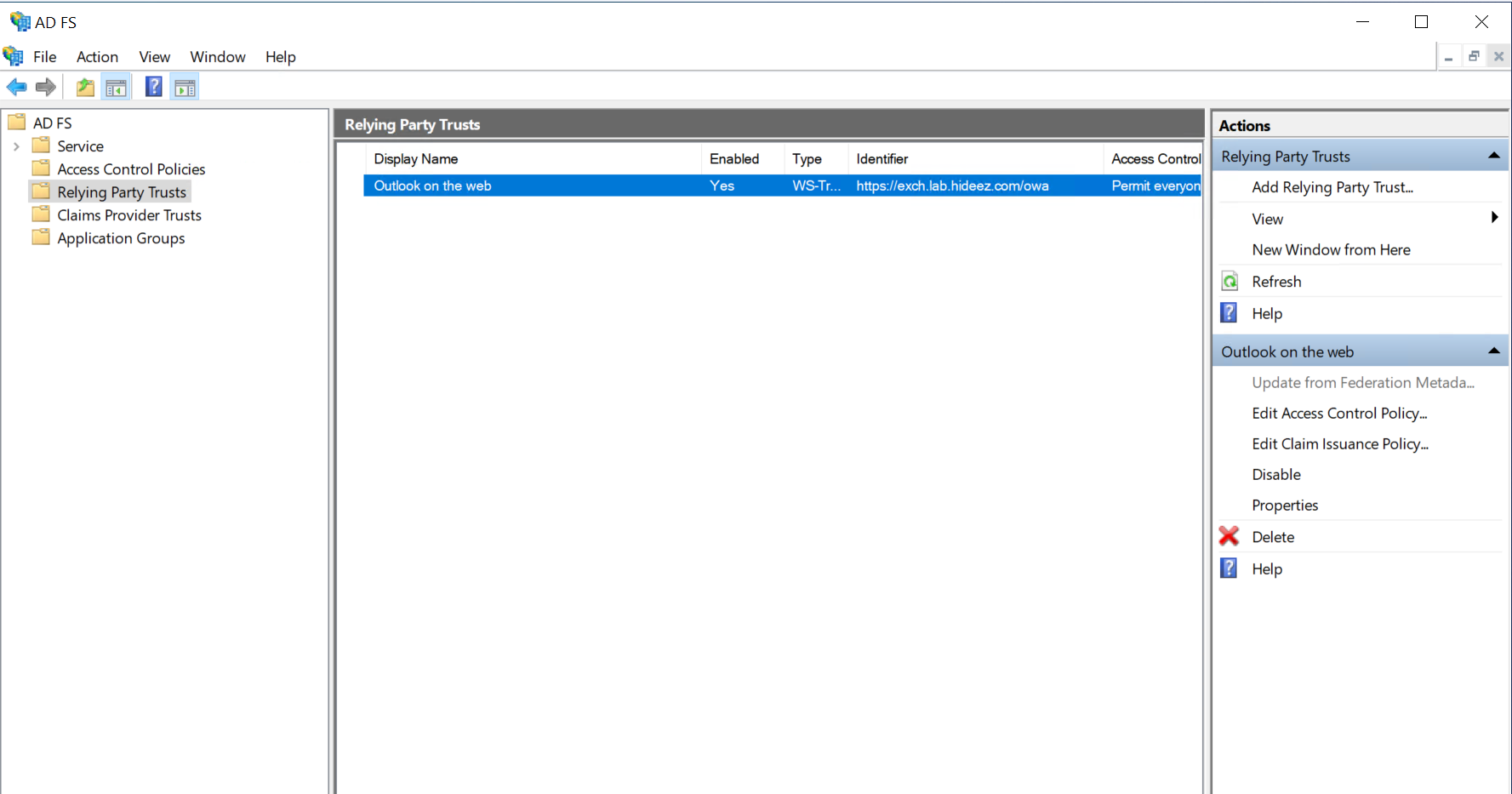Image resolution: width=1512 pixels, height=794 pixels.
Task: Open the Action menu
Action: (x=97, y=57)
